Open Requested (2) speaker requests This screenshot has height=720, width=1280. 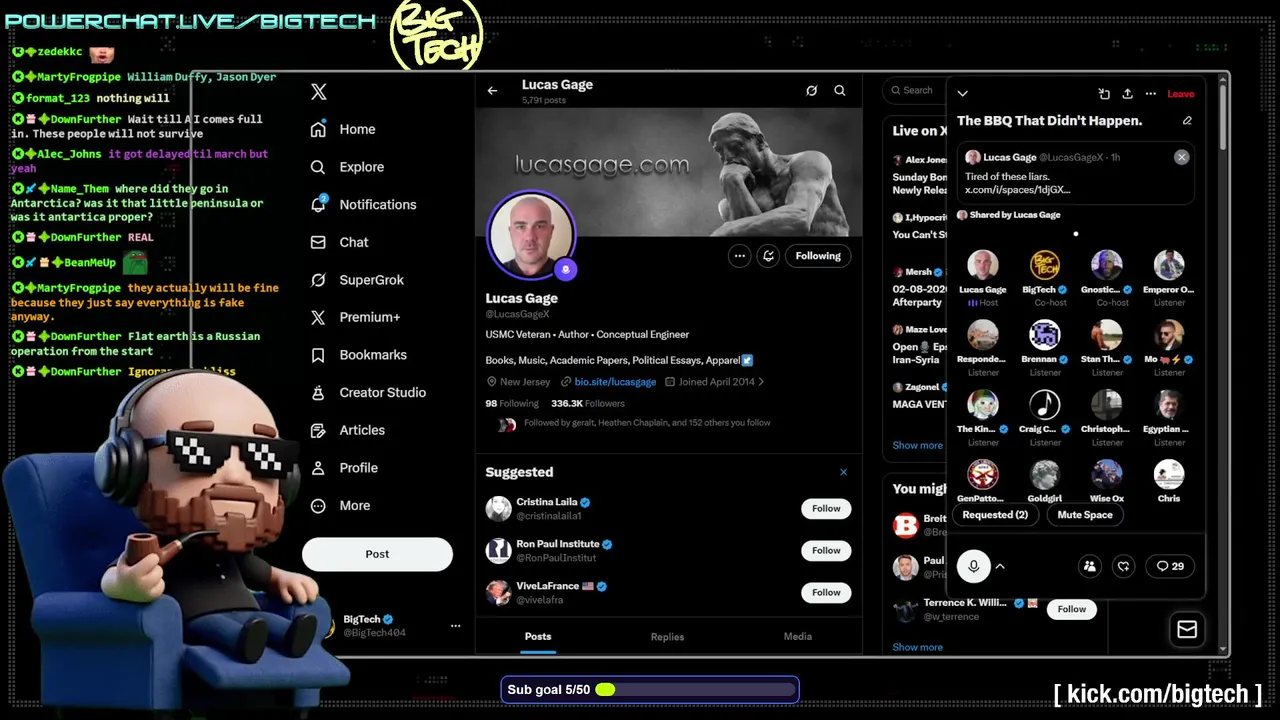995,515
